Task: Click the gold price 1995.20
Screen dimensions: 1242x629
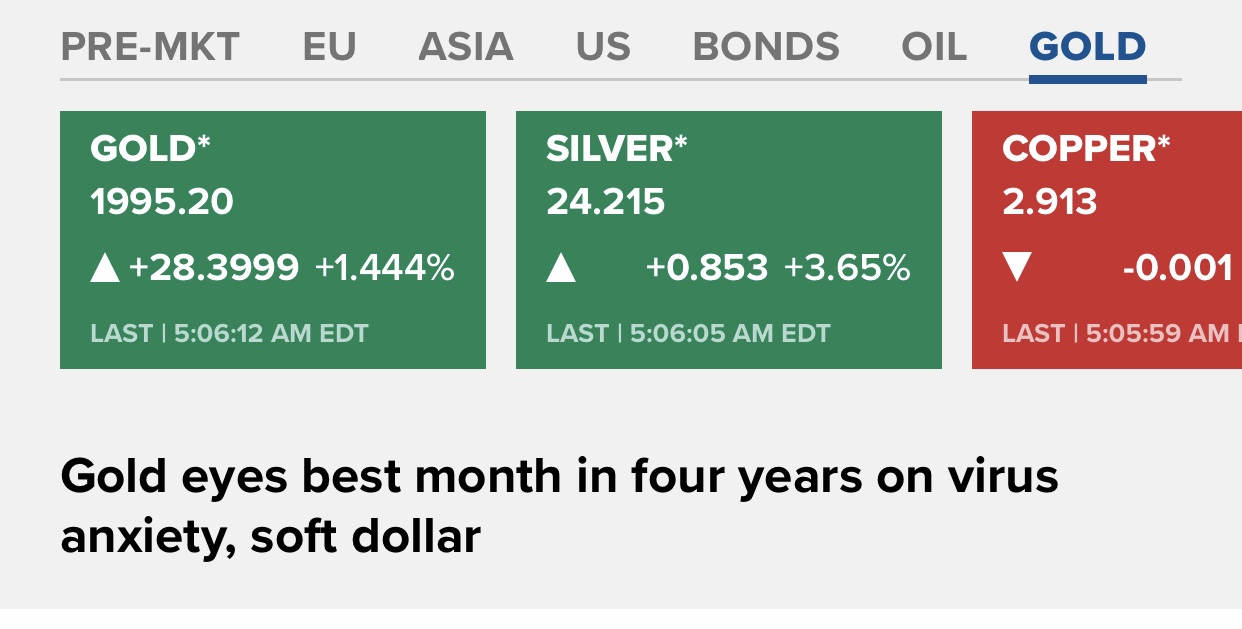Action: (162, 202)
